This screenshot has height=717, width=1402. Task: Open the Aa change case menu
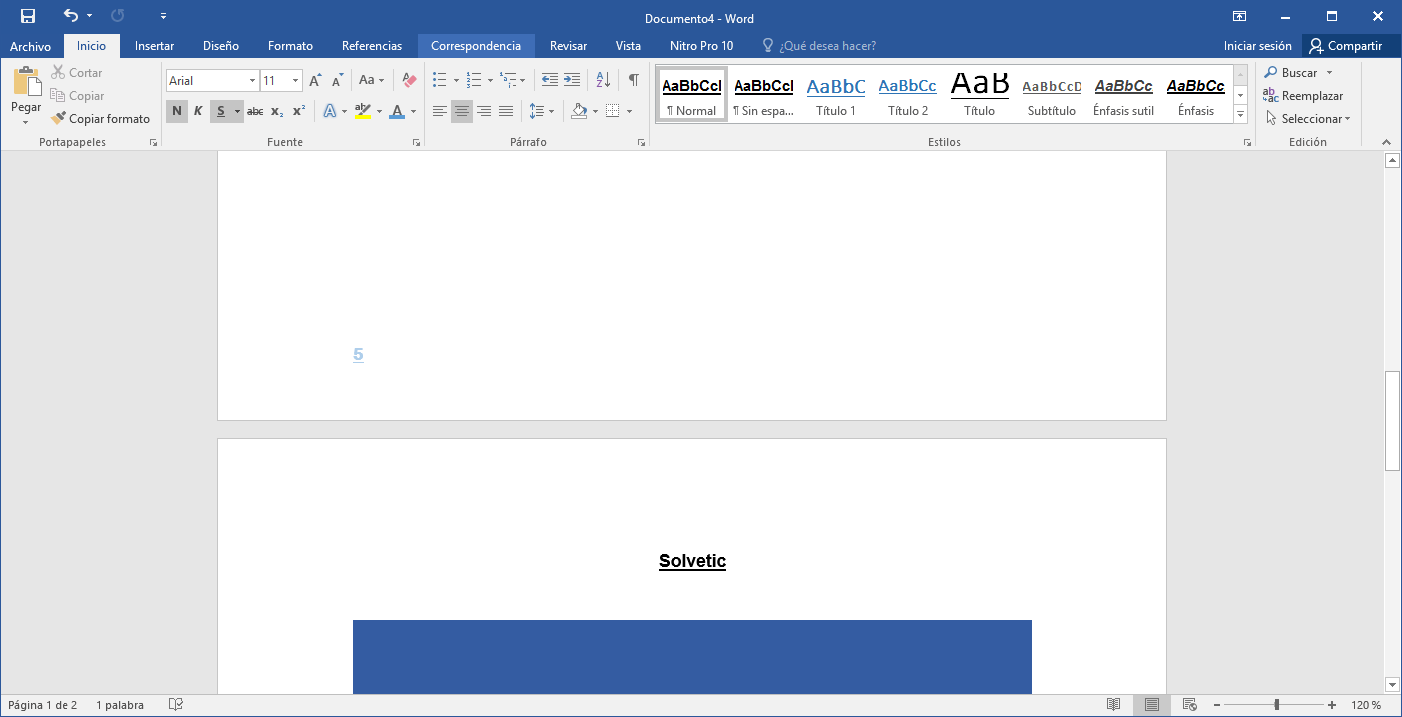pos(371,81)
